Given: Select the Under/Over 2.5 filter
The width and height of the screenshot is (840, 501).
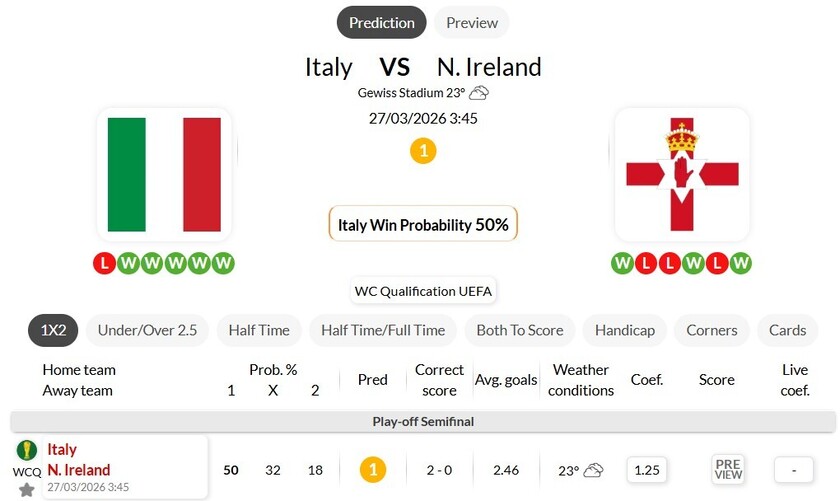Looking at the screenshot, I should tap(147, 330).
